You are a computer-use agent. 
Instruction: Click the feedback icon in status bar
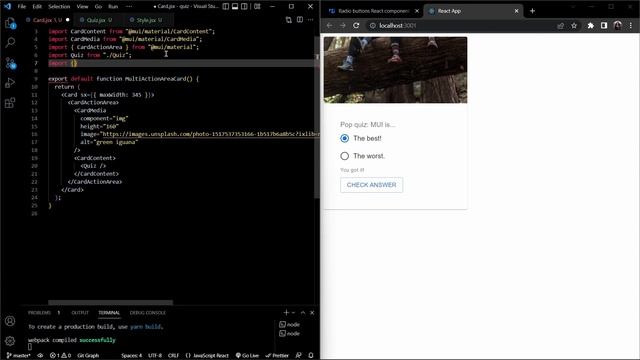(x=299, y=356)
